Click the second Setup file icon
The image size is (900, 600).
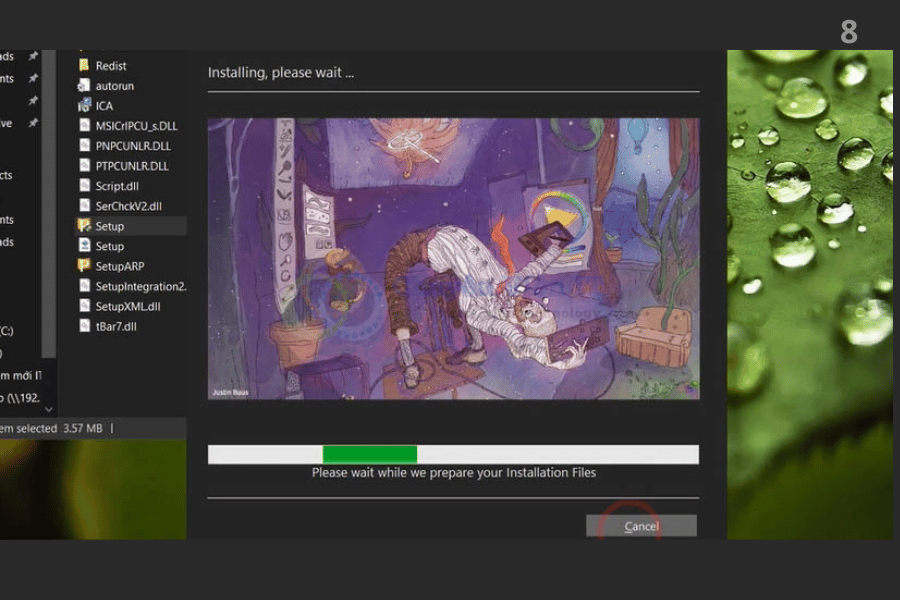coord(85,246)
